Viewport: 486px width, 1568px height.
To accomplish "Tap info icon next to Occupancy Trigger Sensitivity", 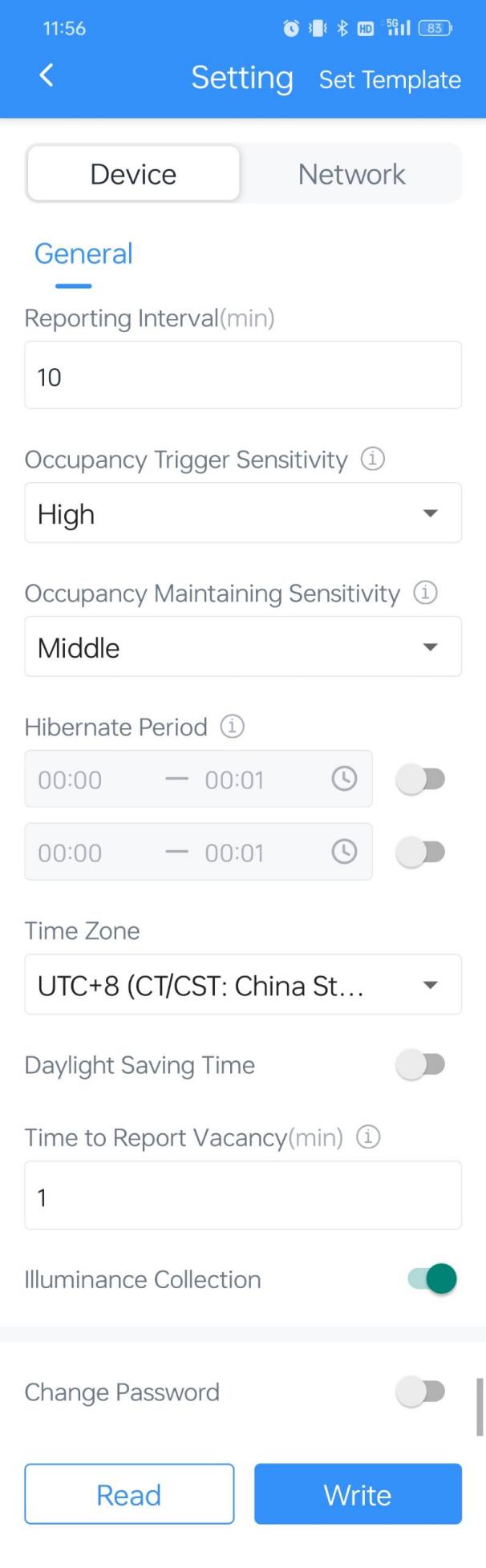I will click(372, 459).
